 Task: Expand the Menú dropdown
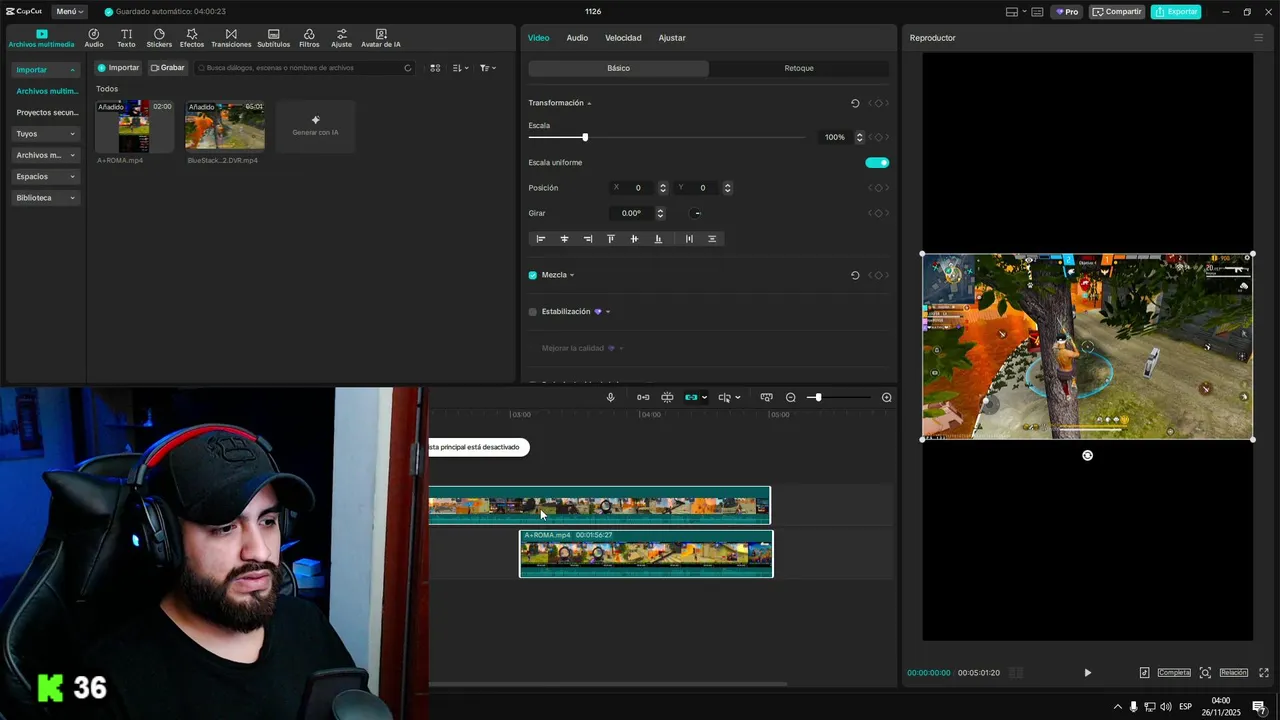click(69, 12)
